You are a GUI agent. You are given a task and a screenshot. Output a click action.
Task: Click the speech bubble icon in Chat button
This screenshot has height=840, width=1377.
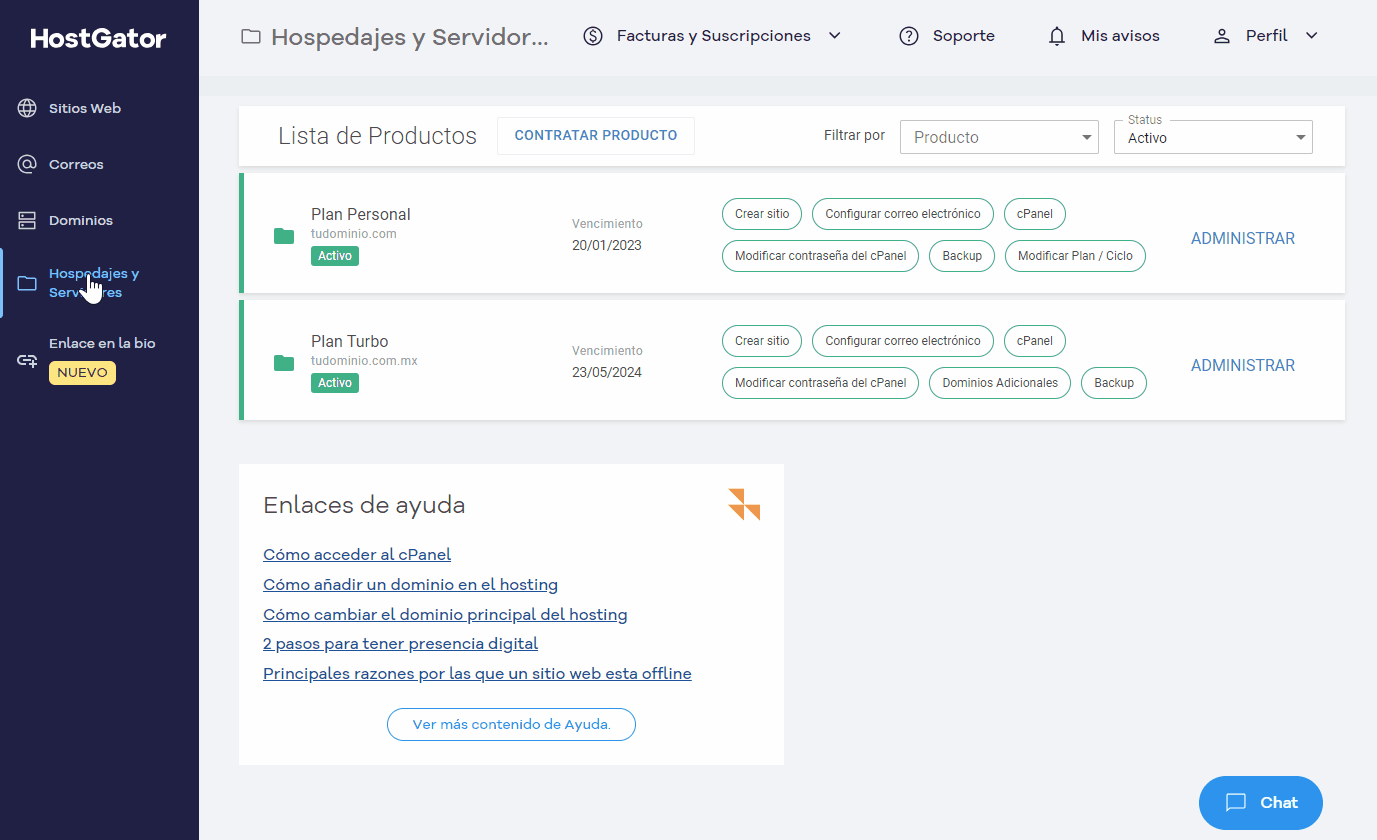[1236, 802]
